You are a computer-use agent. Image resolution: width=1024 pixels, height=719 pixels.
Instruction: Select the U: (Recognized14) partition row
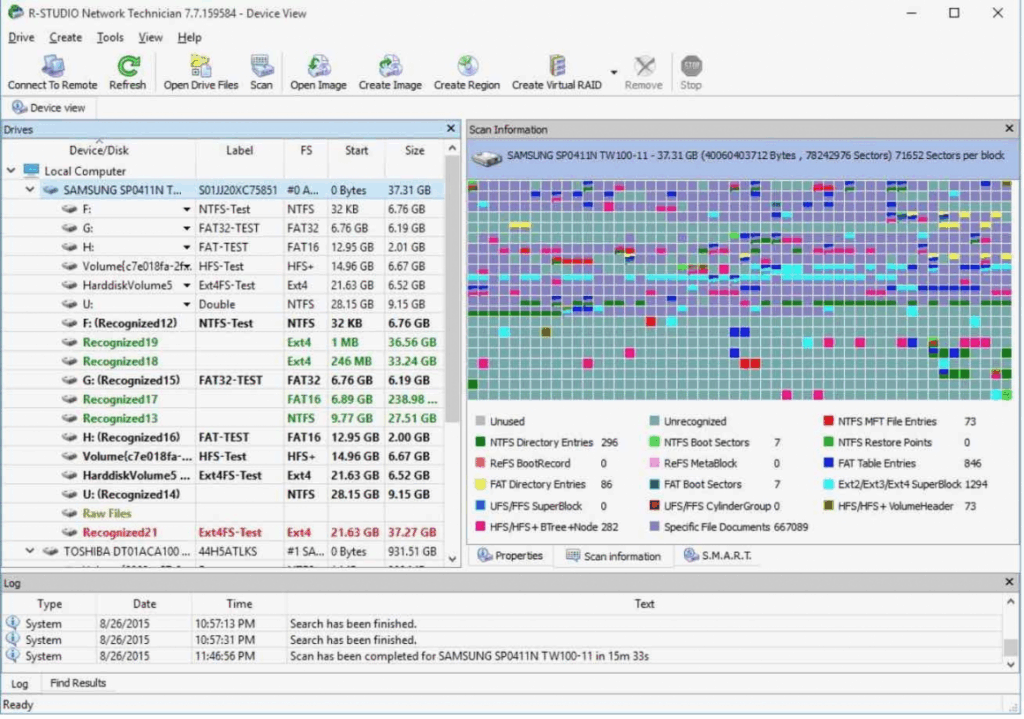point(223,494)
